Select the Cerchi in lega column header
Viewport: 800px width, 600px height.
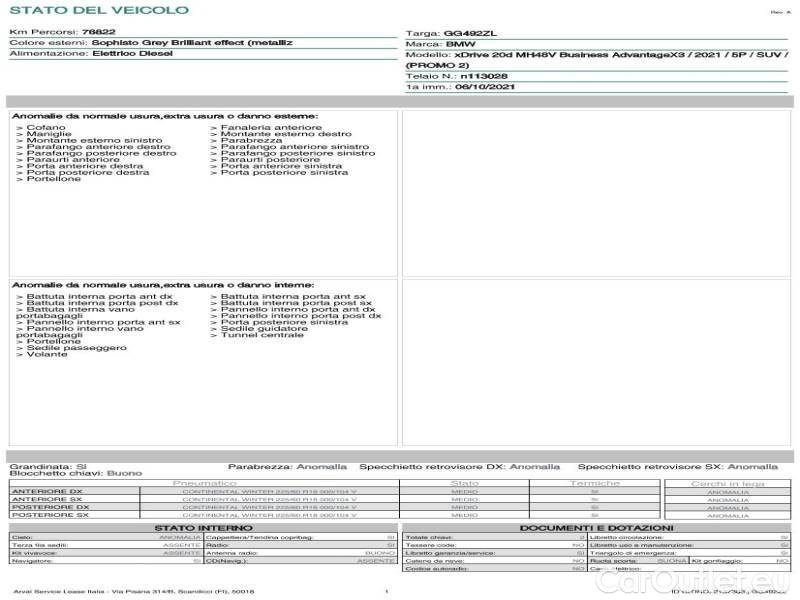(x=728, y=483)
